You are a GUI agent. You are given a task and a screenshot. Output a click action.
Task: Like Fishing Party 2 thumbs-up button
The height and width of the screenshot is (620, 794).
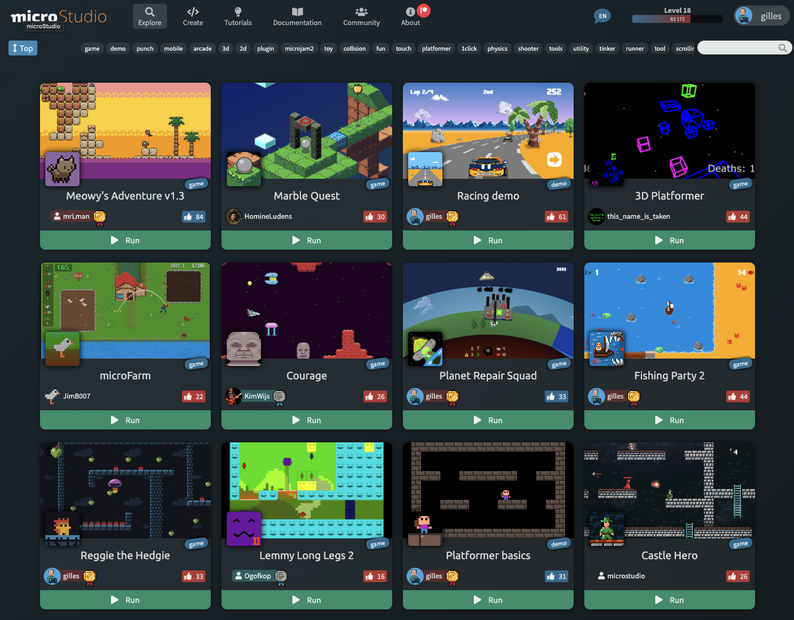[x=738, y=397]
